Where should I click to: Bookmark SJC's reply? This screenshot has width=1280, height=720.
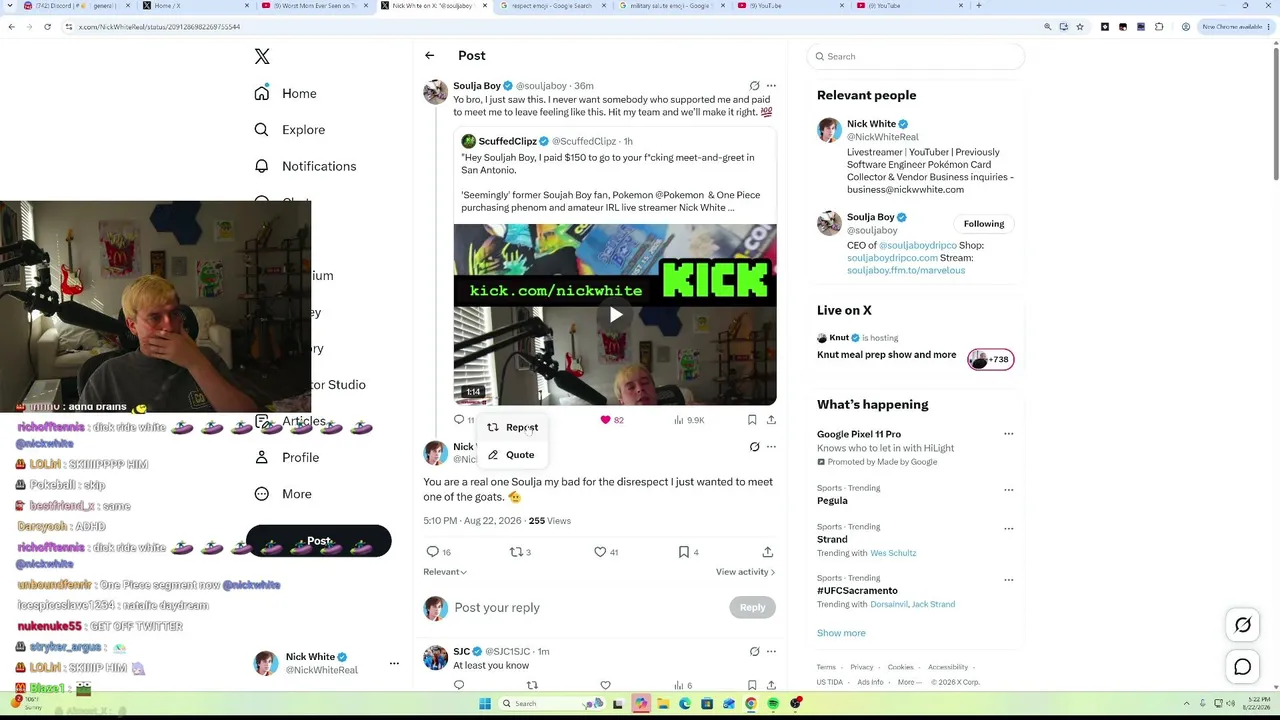(752, 686)
